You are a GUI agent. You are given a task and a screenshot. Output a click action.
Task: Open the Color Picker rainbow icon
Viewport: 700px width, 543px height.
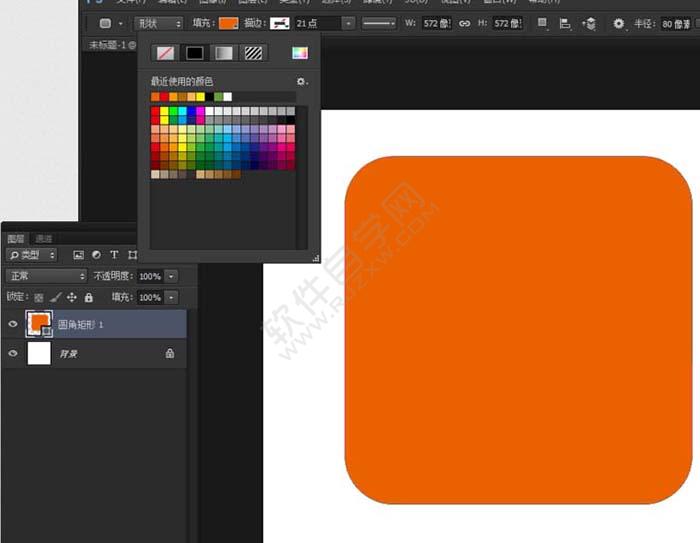300,53
